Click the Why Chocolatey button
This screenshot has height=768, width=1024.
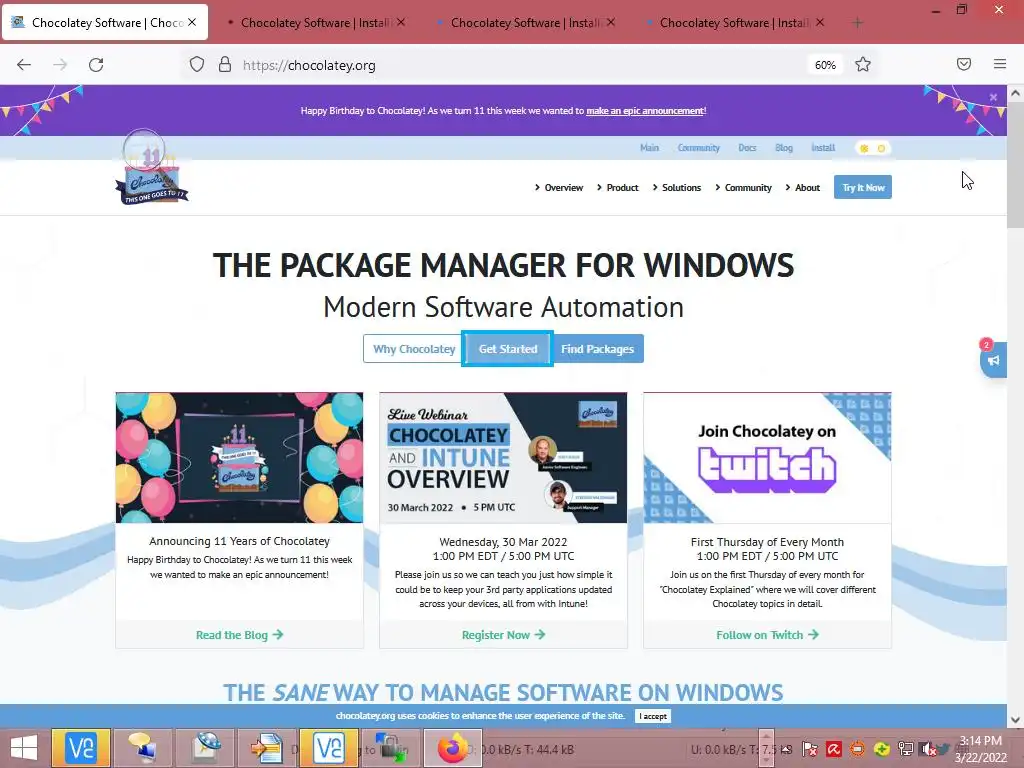(x=413, y=349)
